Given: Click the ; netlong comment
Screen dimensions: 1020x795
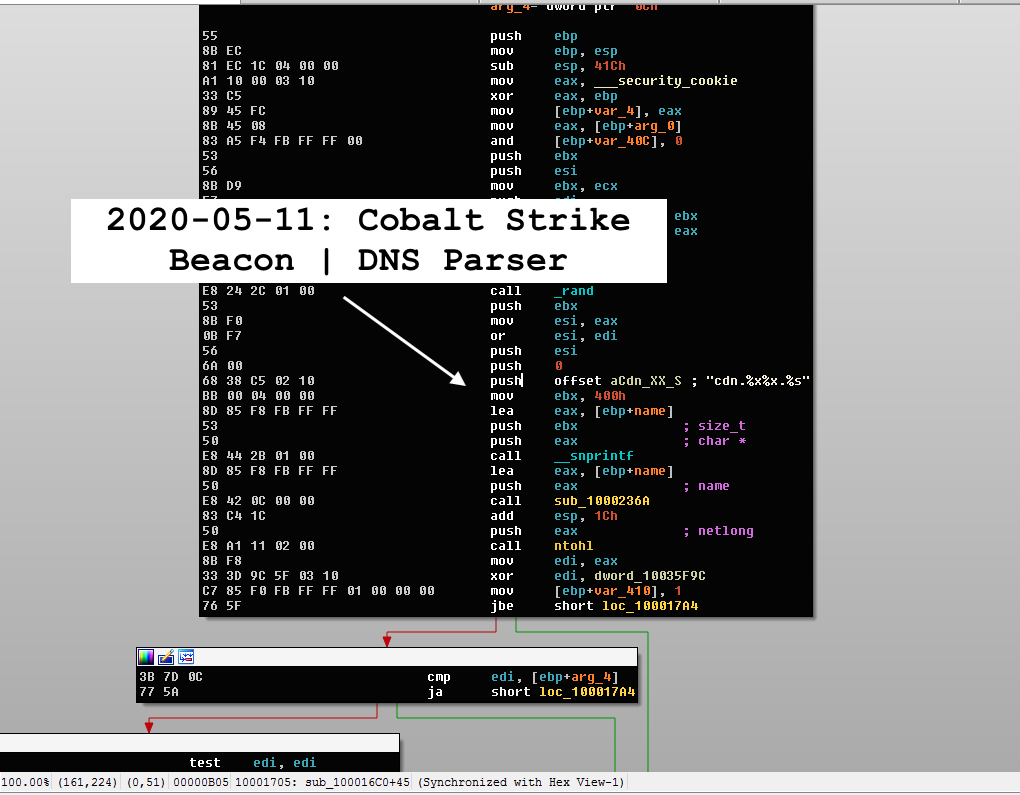Looking at the screenshot, I should tap(718, 531).
